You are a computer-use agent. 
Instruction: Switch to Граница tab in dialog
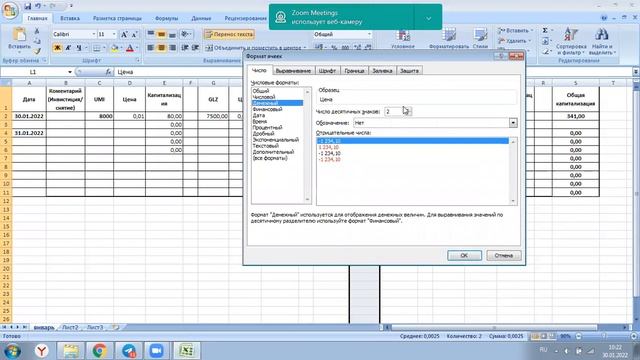(354, 71)
